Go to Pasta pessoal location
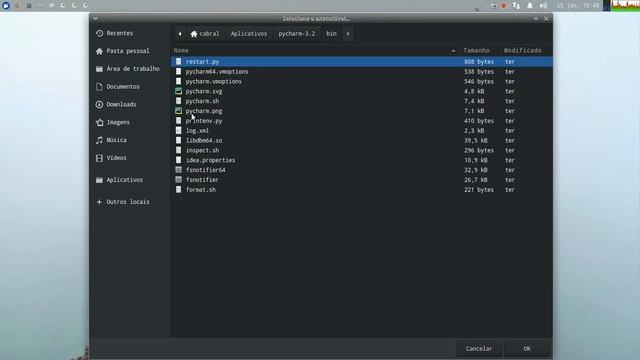 (129, 51)
